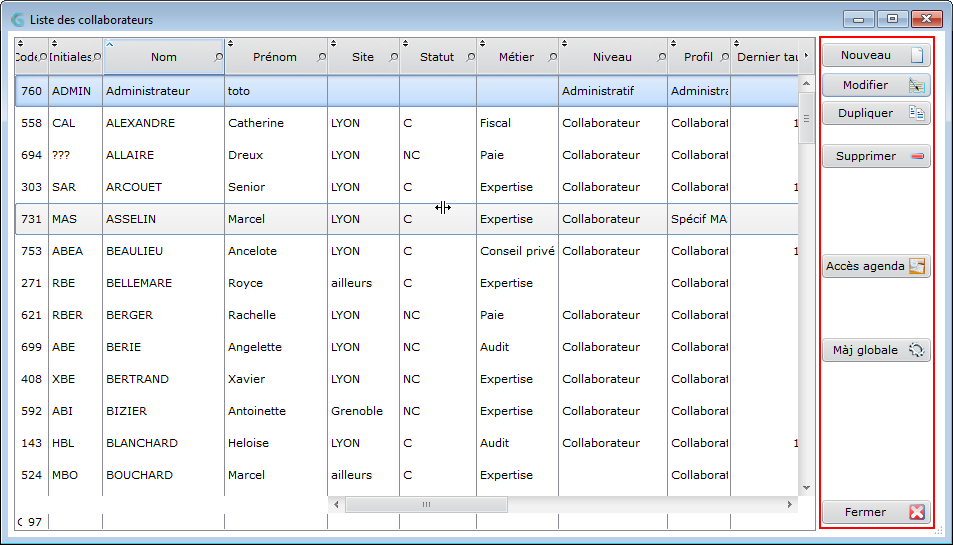This screenshot has width=953, height=545.
Task: Open search magnifier in Prénom column
Action: pyautogui.click(x=322, y=57)
